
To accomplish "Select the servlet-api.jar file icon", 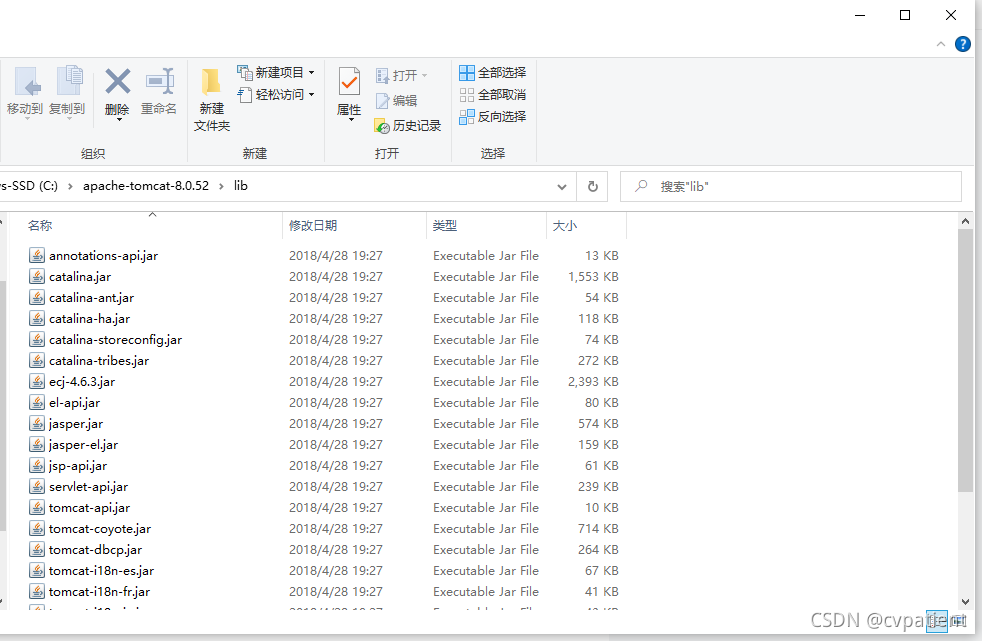I will [x=37, y=486].
